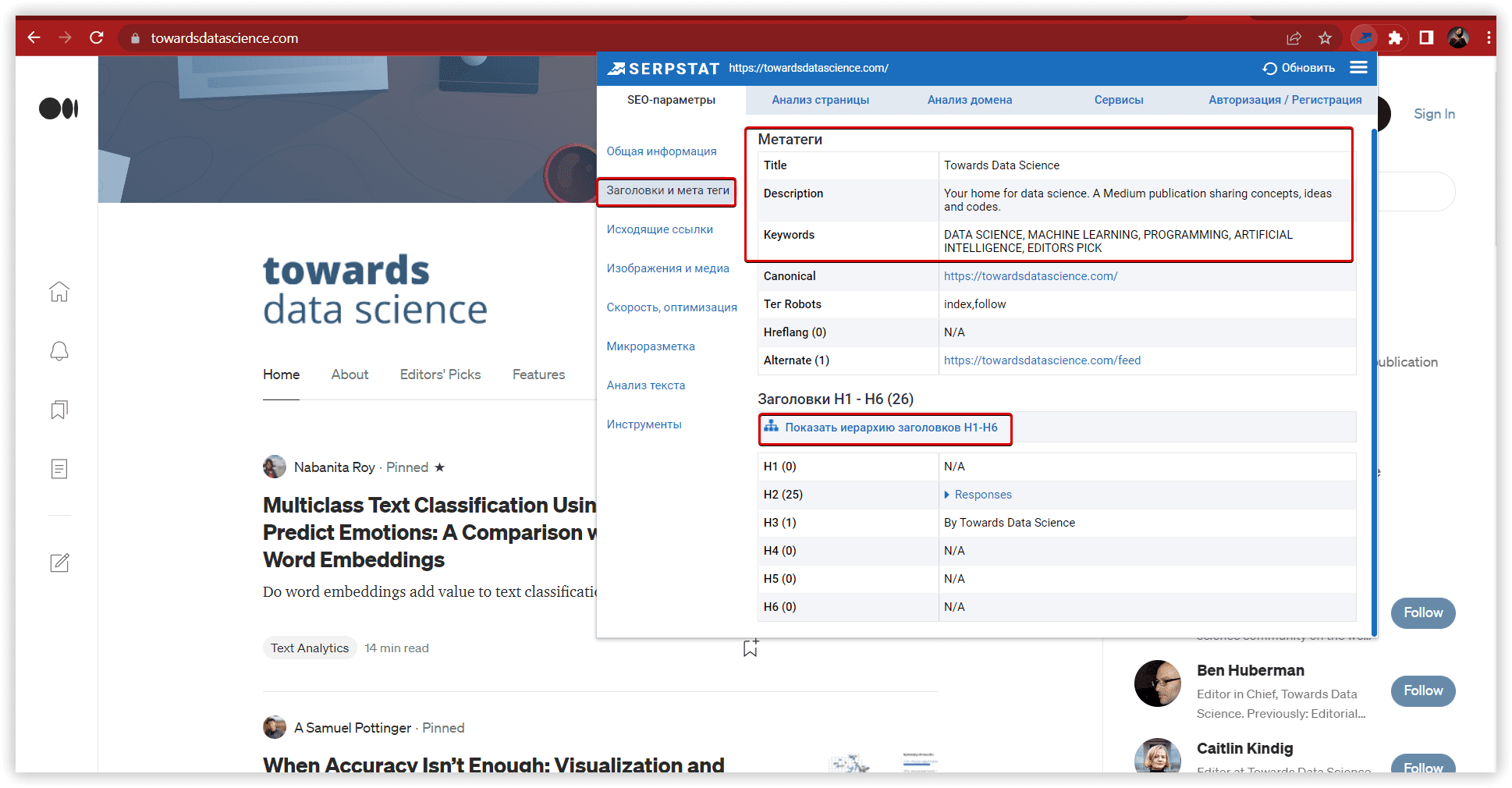Open the Serpstat hamburger menu
Viewport: 1512px width, 788px height.
1358,68
